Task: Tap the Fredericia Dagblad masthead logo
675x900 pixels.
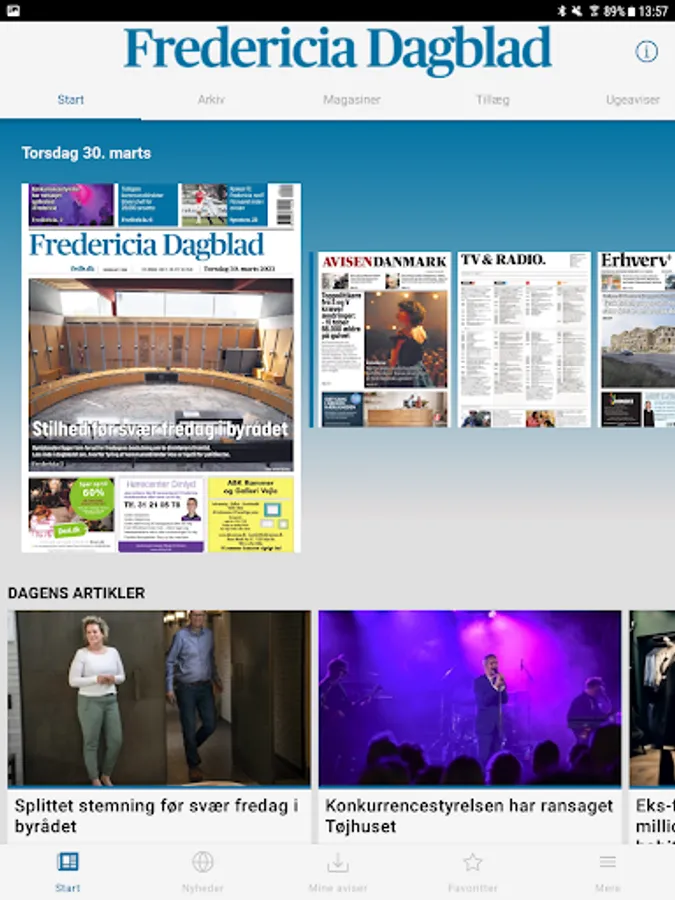Action: pos(338,51)
